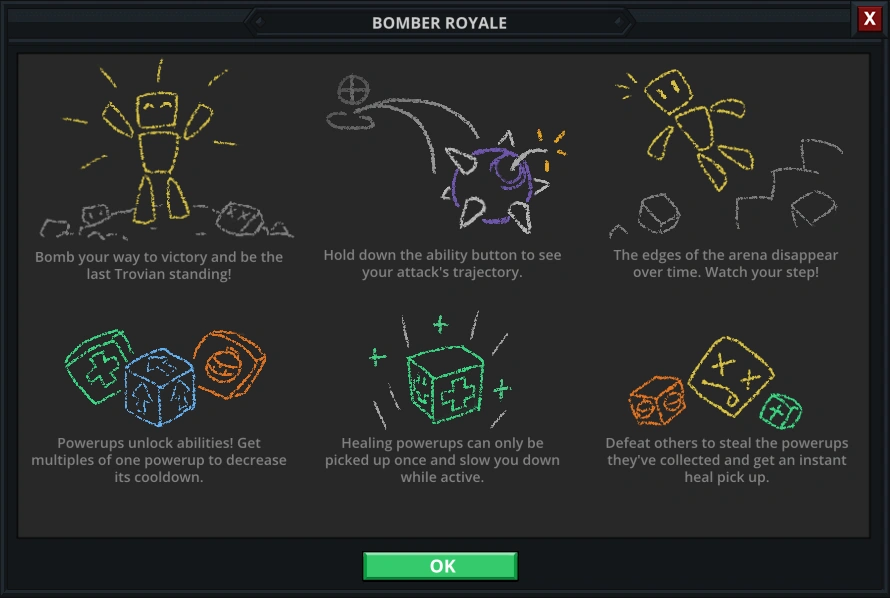The image size is (890, 598).
Task: Click the "attack's trajectory" hint text
Action: (x=442, y=263)
